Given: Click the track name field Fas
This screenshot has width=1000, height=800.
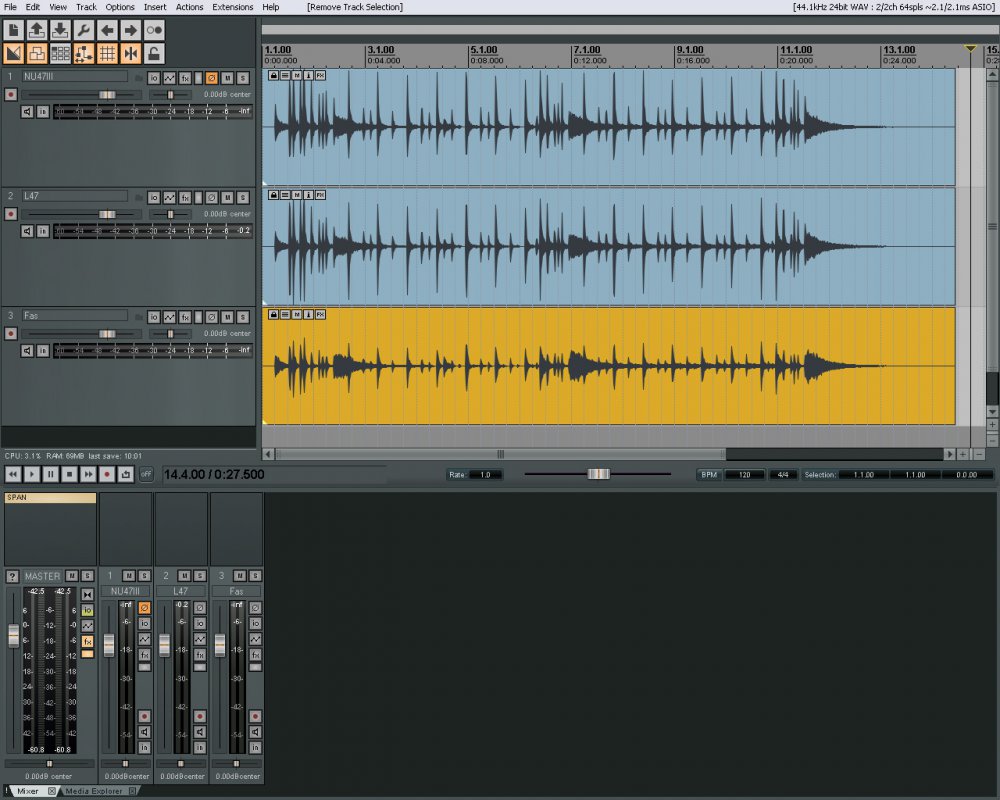Looking at the screenshot, I should coord(74,316).
